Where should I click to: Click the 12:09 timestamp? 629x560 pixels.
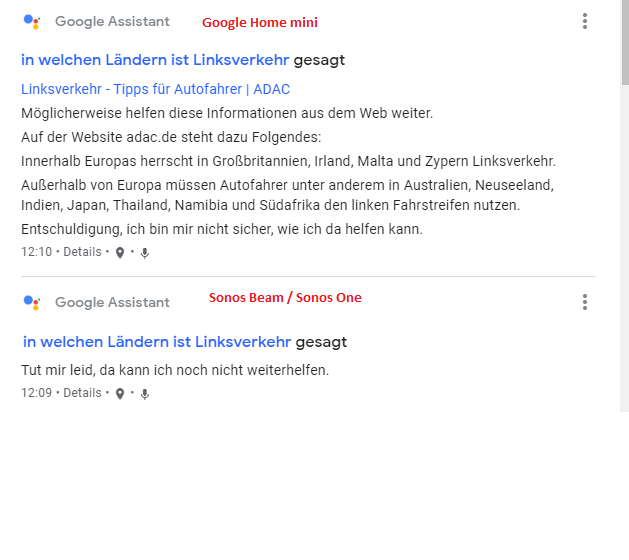tap(37, 393)
